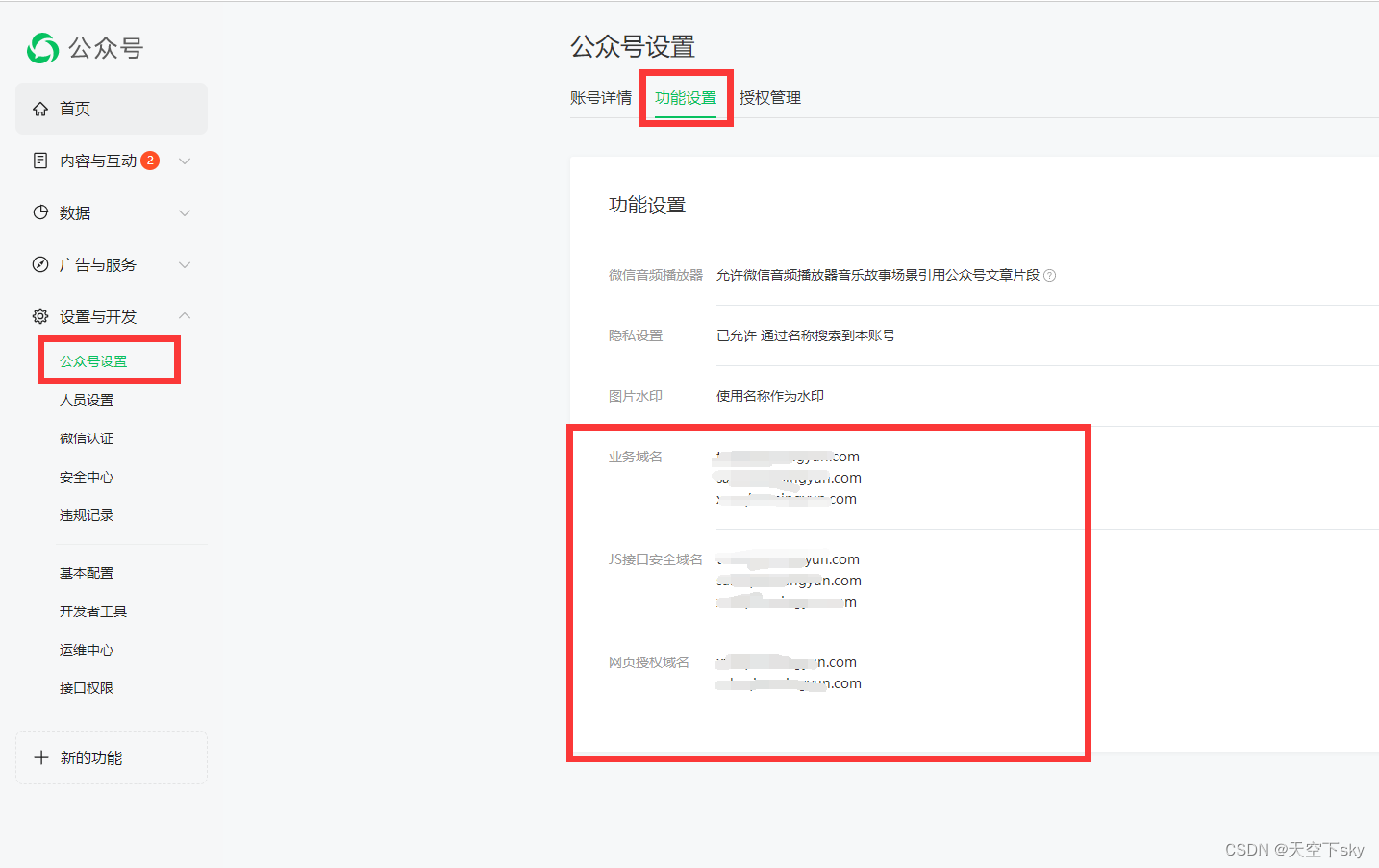Screen dimensions: 1379x868
Task: Click the 公众号设置 page heading
Action: pos(633,46)
